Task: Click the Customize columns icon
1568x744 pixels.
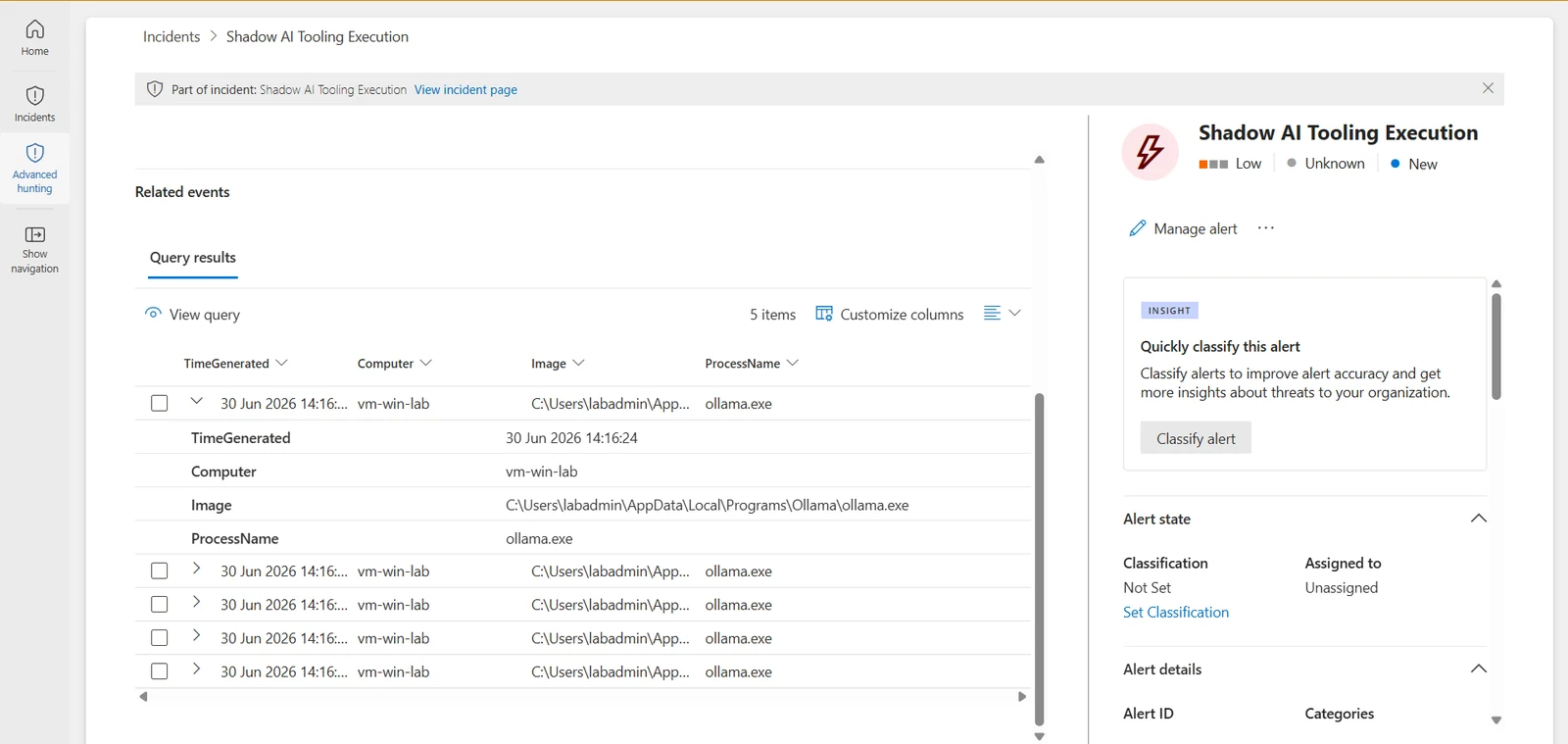Action: (824, 314)
